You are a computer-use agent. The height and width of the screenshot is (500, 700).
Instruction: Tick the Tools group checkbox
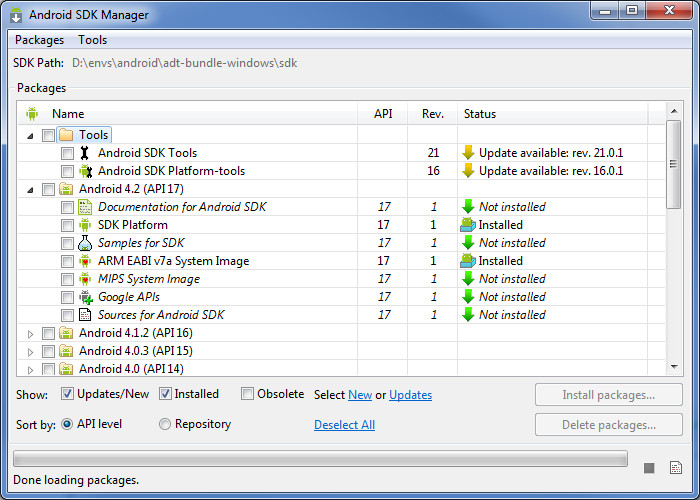tap(48, 135)
